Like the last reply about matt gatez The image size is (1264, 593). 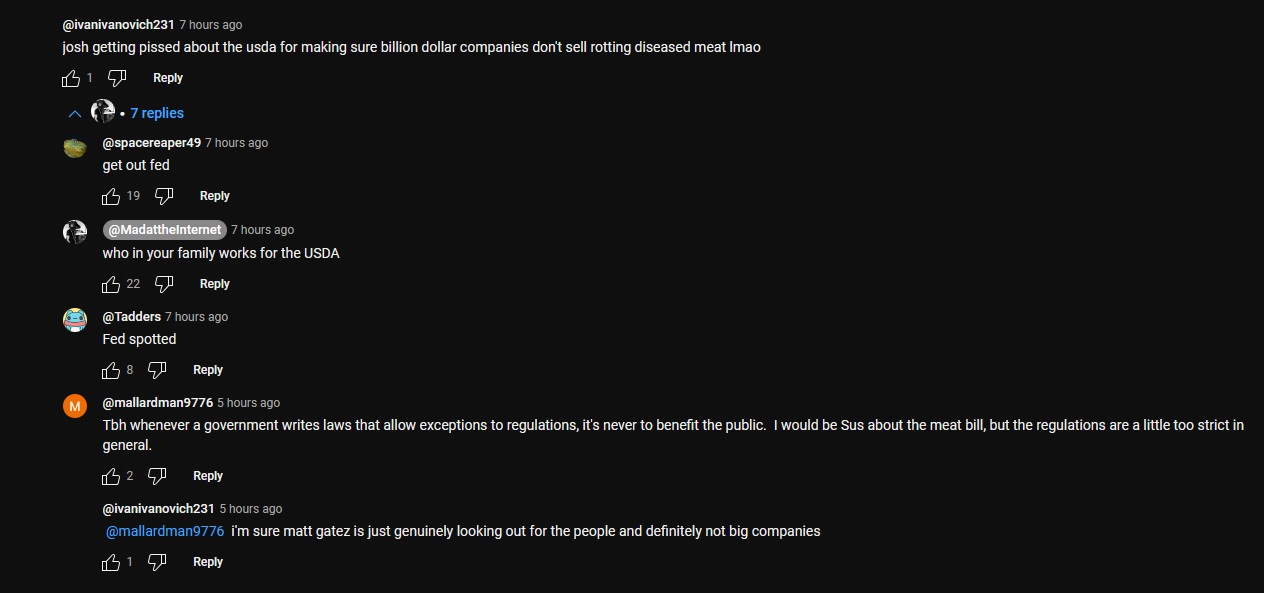(x=111, y=562)
